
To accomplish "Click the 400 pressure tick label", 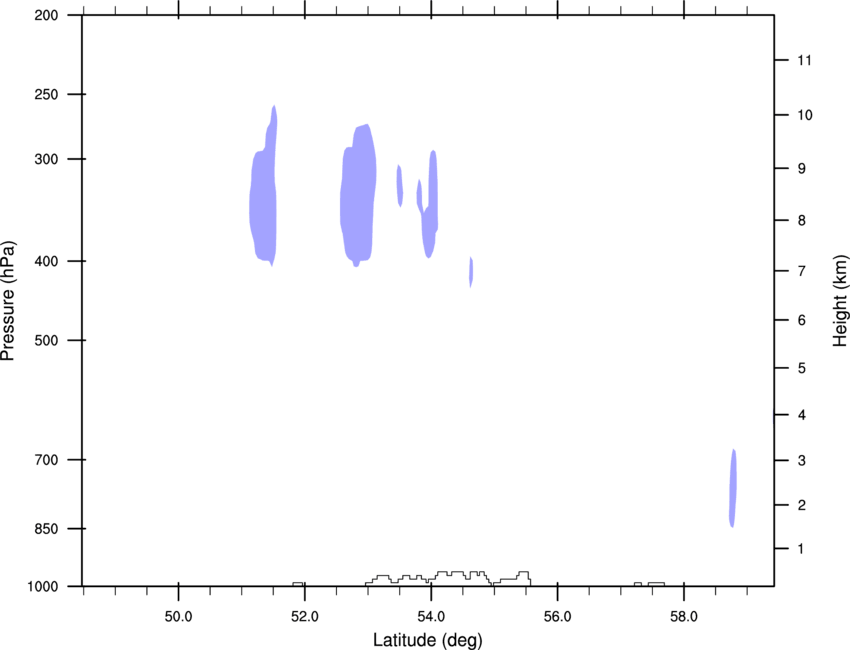I will click(x=46, y=261).
